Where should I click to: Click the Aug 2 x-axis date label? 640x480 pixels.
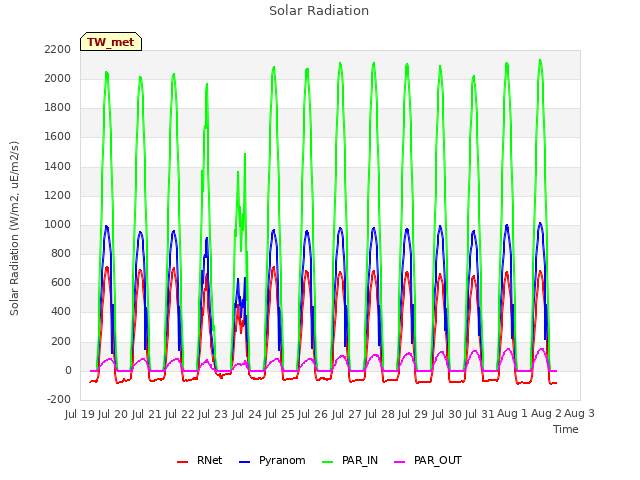click(546, 414)
